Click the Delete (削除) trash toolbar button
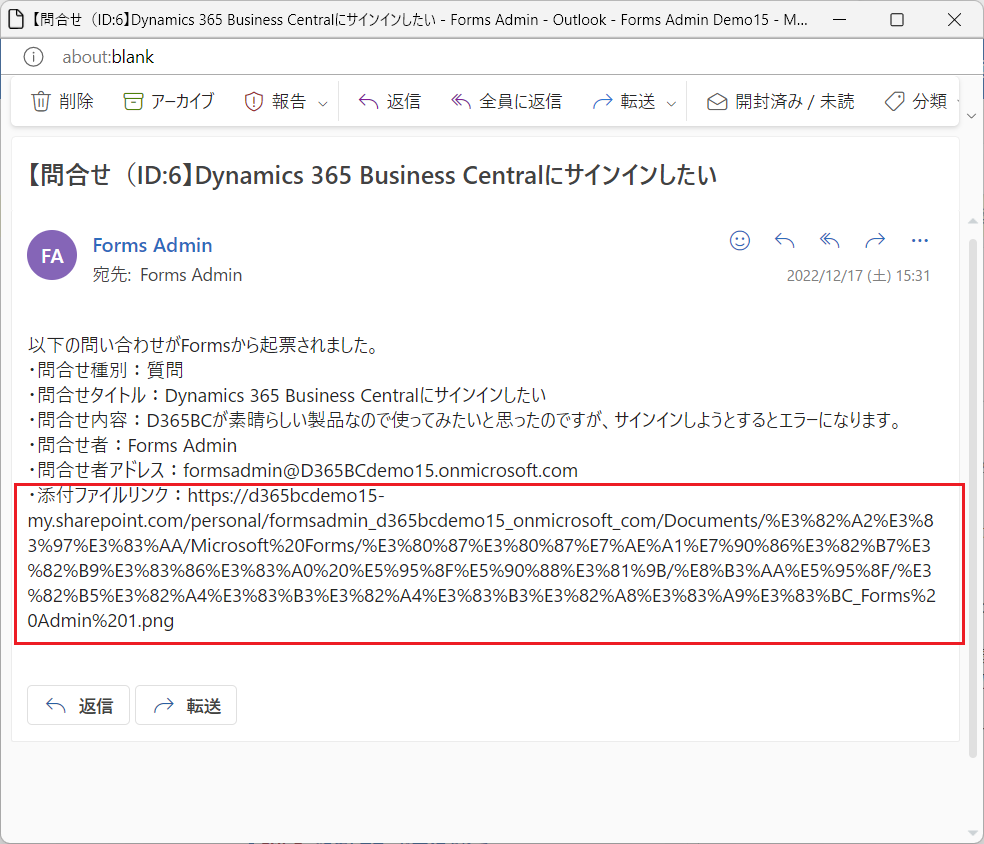This screenshot has width=984, height=844. 62,102
